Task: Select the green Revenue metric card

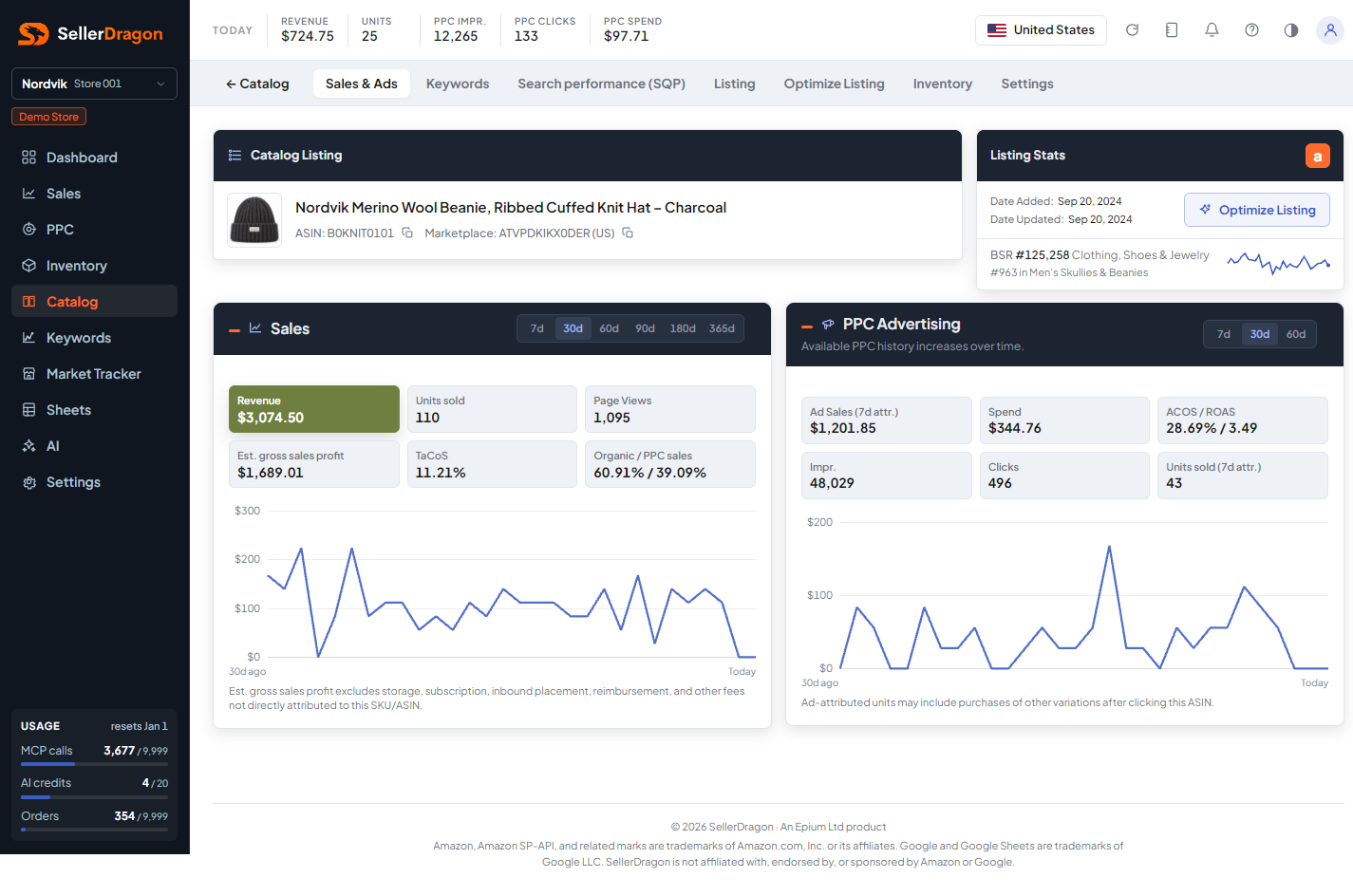Action: (x=313, y=409)
